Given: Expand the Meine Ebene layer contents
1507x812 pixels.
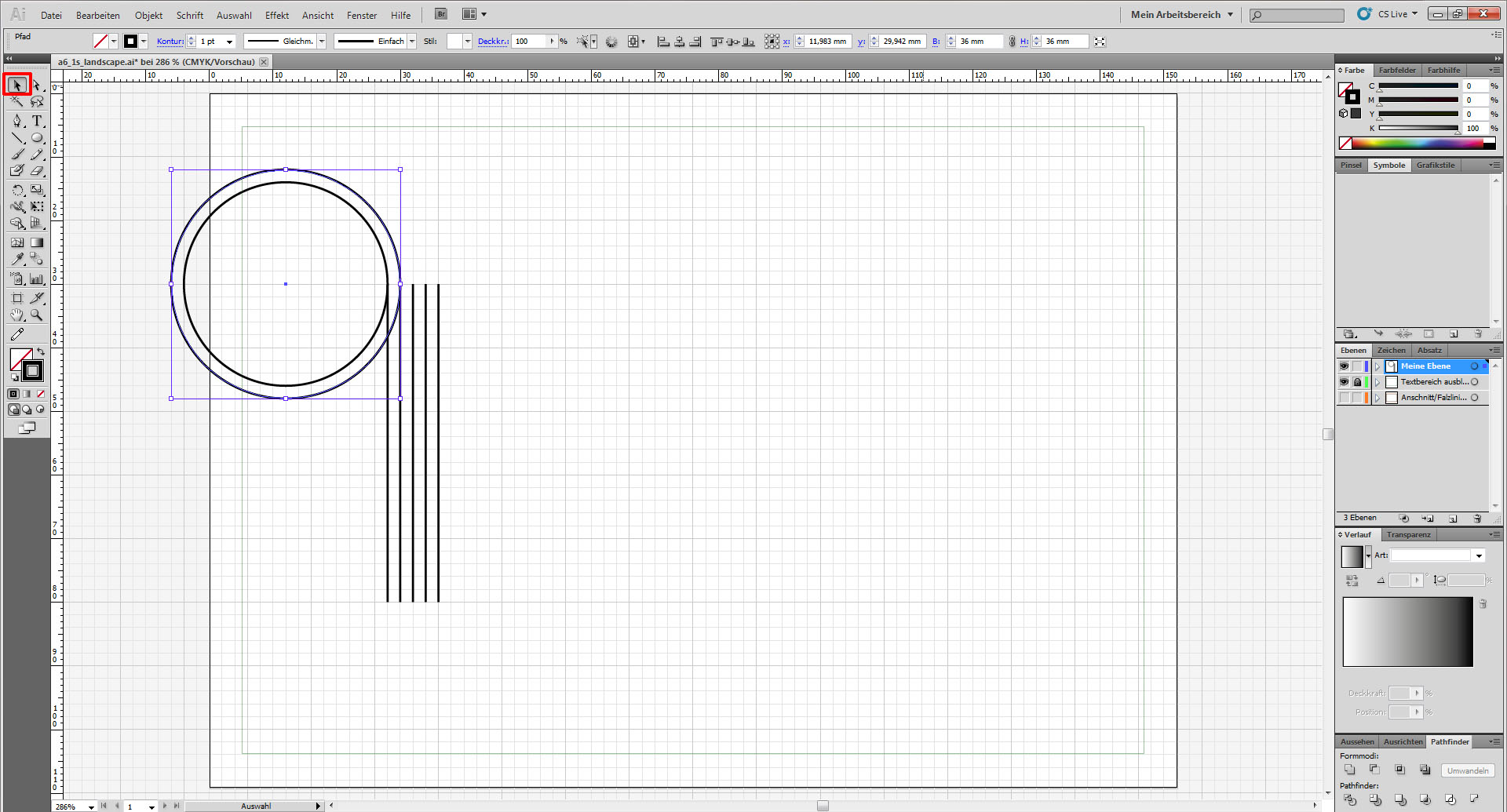Looking at the screenshot, I should 1377,366.
